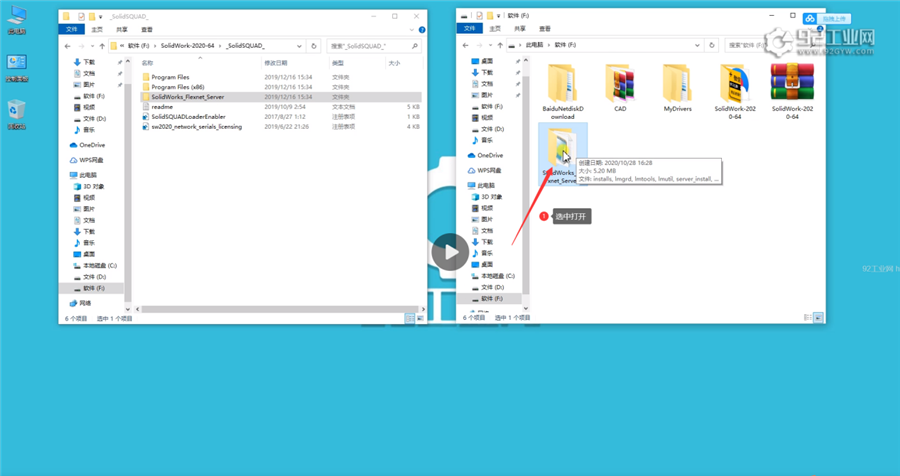Select the CAD folder
900x476 pixels.
tap(620, 87)
